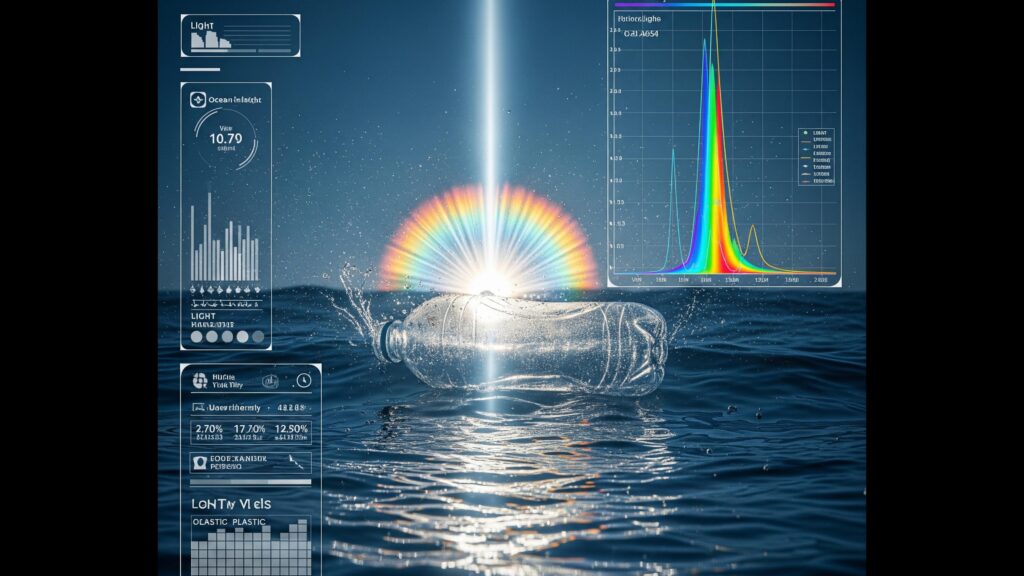Click the top entry in chart legend

pyautogui.click(x=818, y=132)
